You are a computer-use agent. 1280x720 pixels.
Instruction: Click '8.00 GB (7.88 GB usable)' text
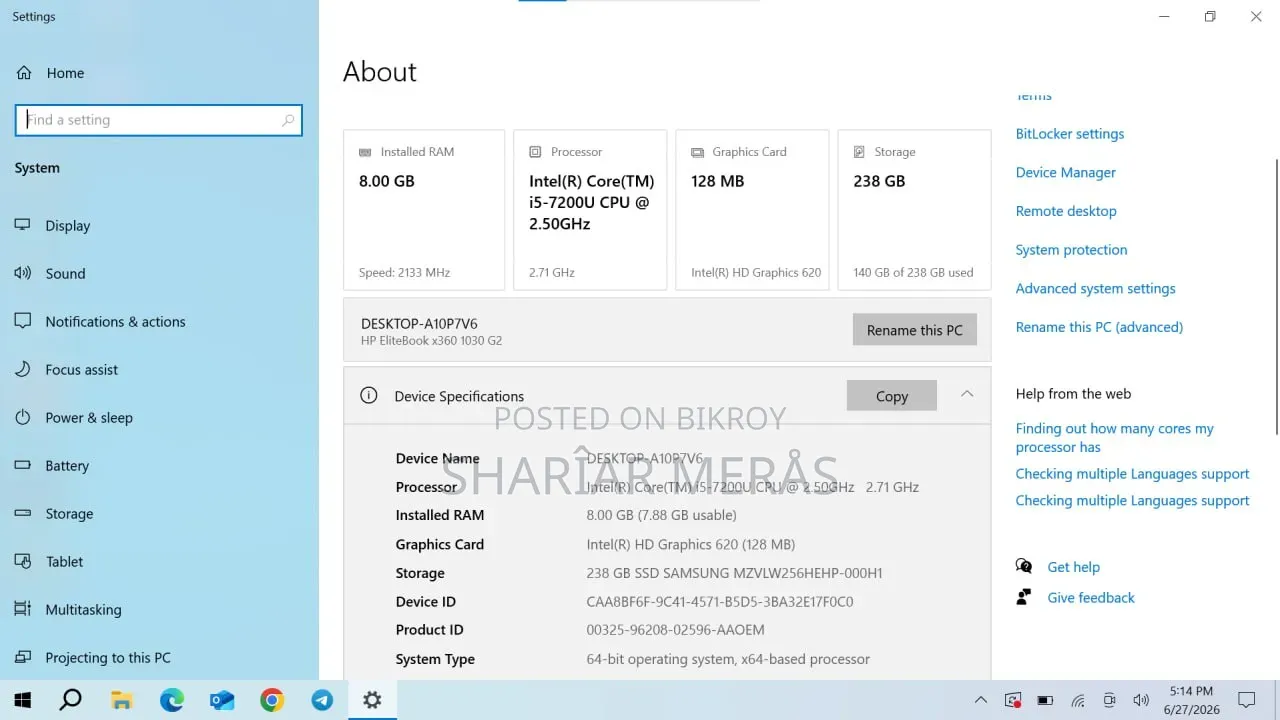tap(661, 515)
